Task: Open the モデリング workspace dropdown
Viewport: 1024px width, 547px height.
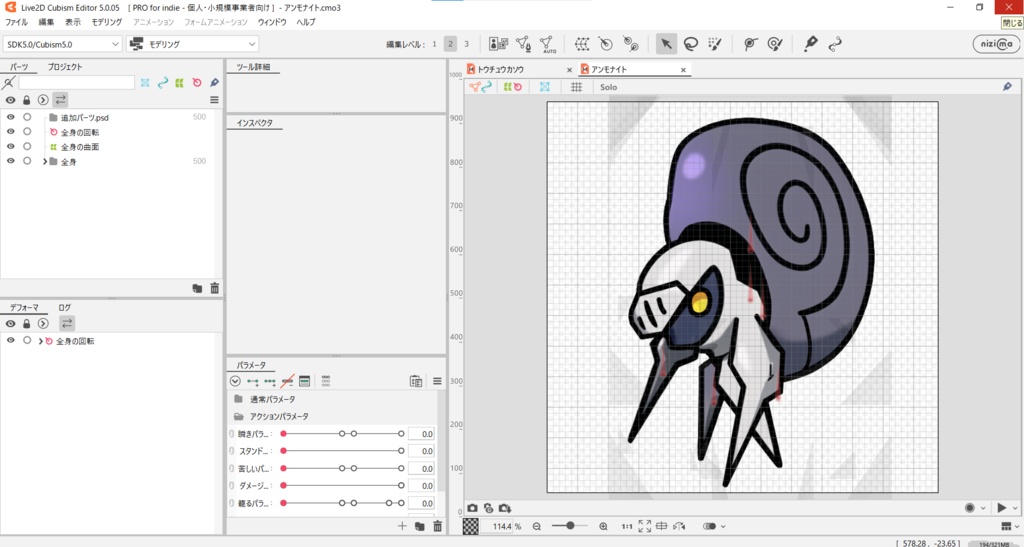Action: [x=193, y=44]
